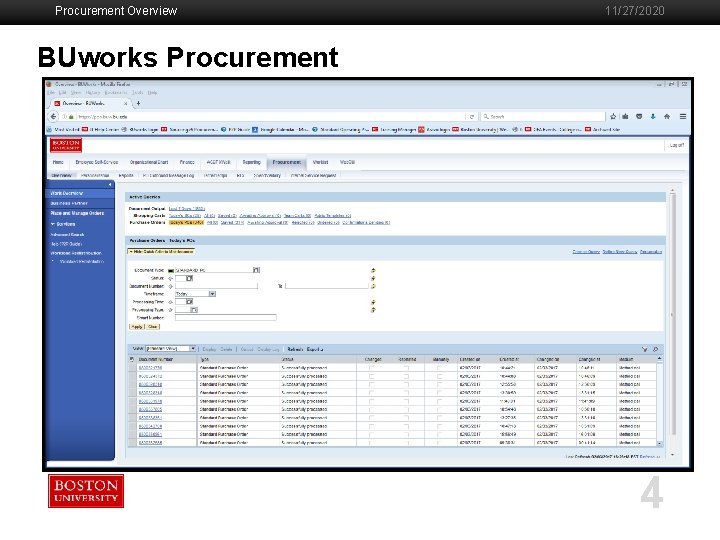Viewport: 720px width, 540px height.
Task: Open Advanced Search in the sidebar
Action: pos(68,235)
